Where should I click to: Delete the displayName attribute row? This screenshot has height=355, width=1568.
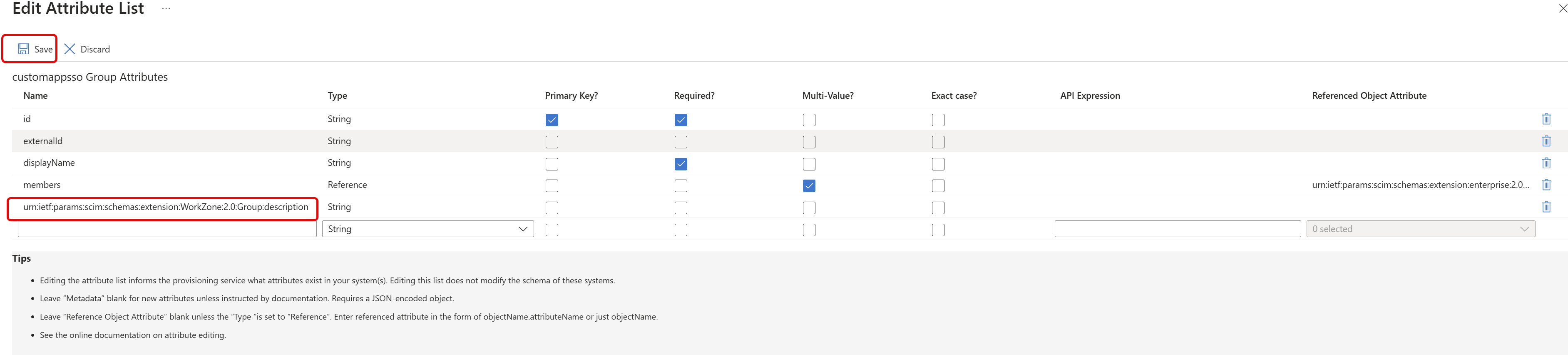[1546, 163]
